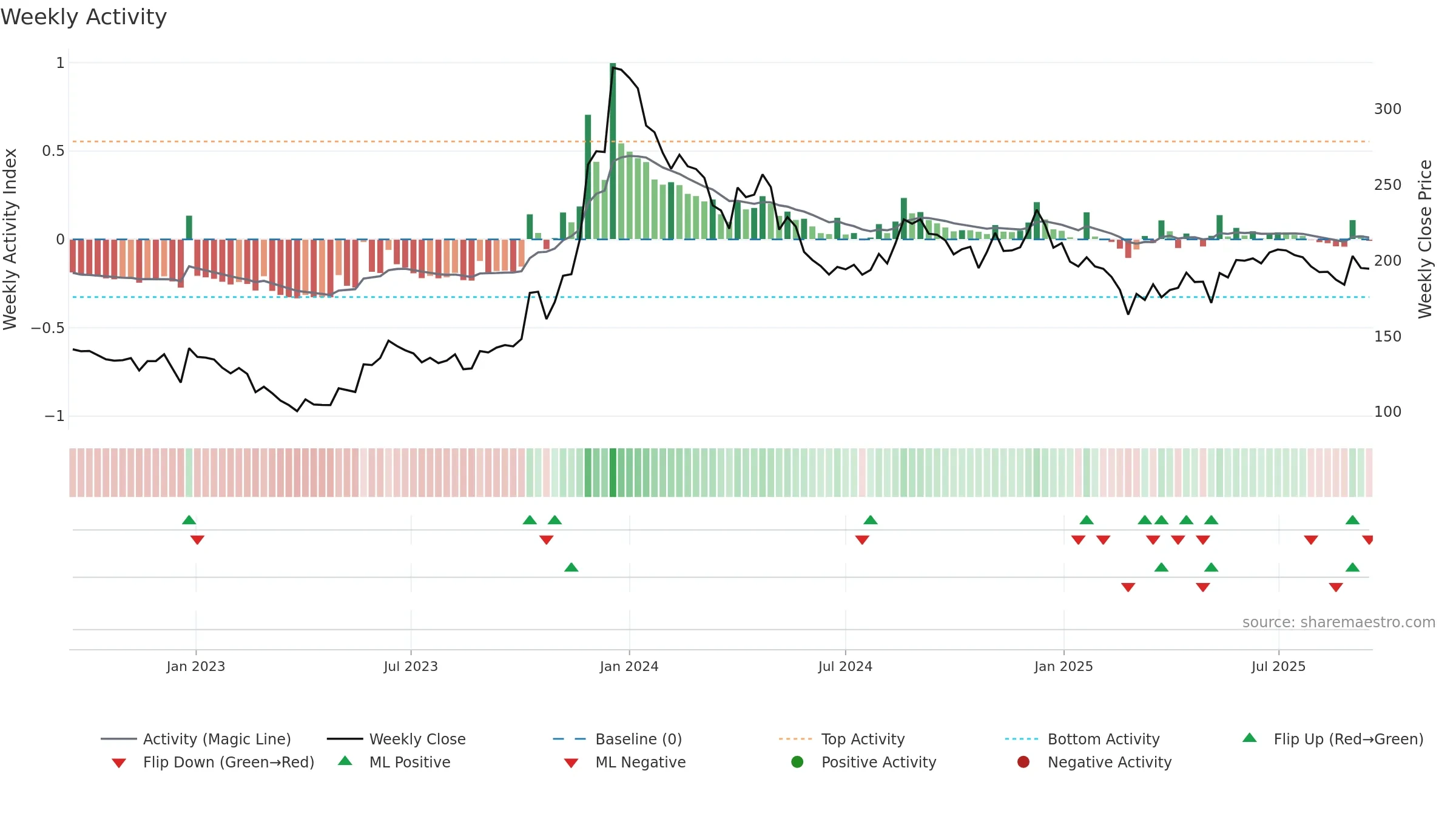Toggle the Flip Up (Red→Green) legend entry
This screenshot has height=819, width=1456.
[x=1333, y=739]
